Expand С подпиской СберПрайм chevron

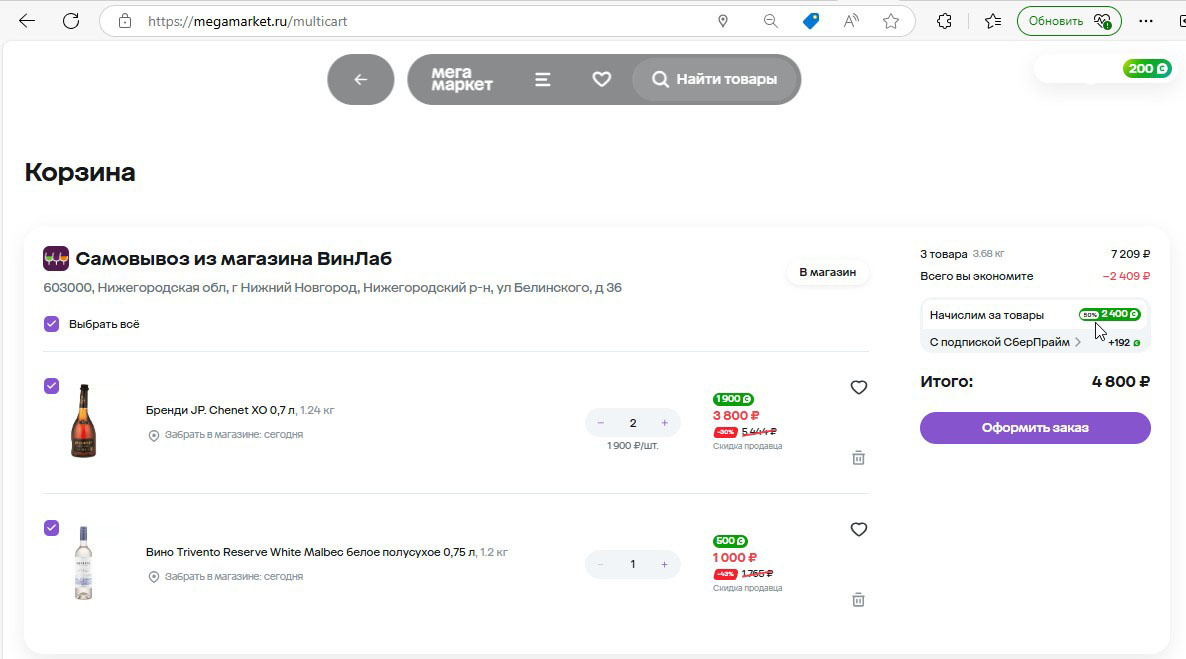[x=1078, y=342]
